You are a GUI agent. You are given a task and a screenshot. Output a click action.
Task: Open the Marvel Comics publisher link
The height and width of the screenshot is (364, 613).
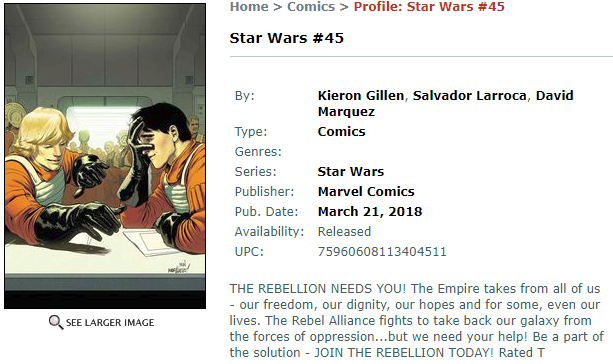coord(366,191)
